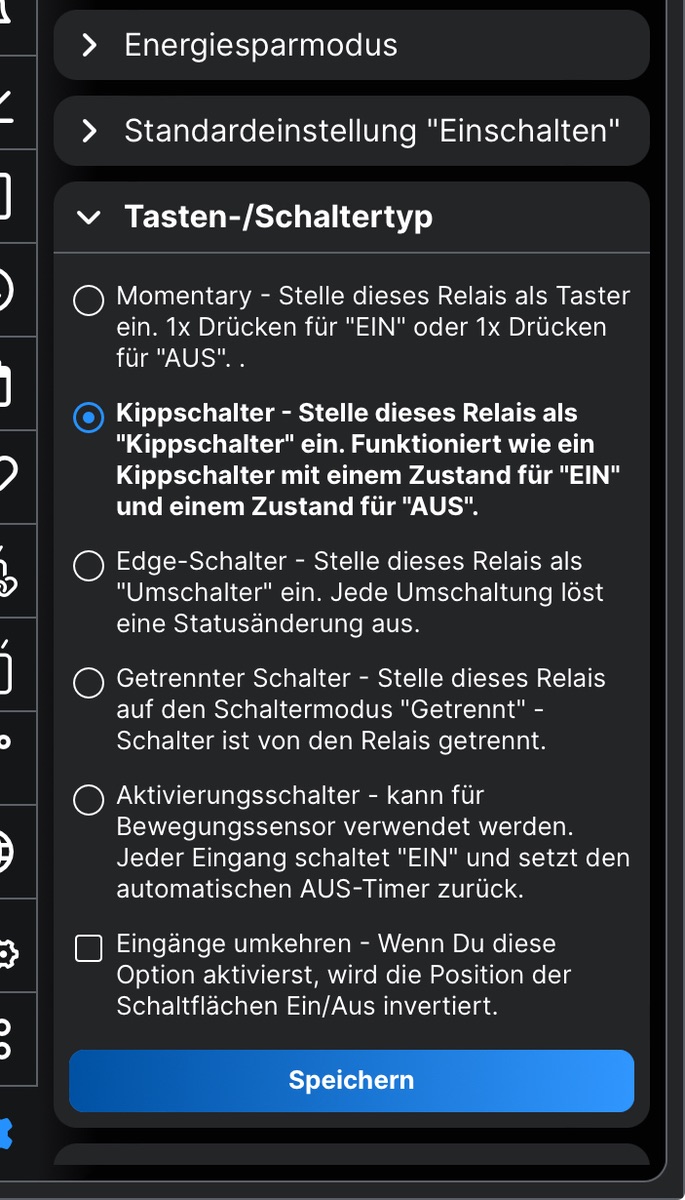Image resolution: width=685 pixels, height=1200 pixels.
Task: Click the hand-with-gear sidebar icon
Action: click(6, 570)
